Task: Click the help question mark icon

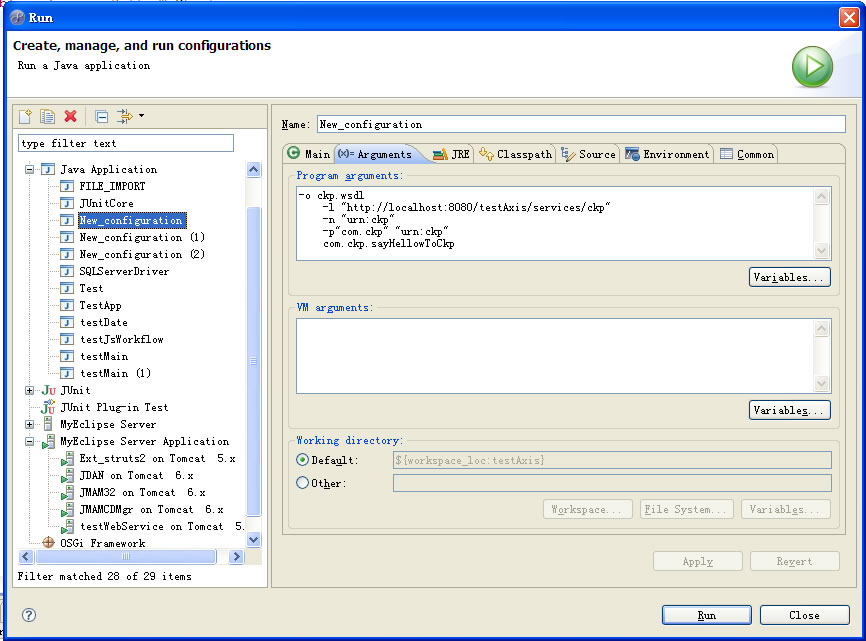Action: click(29, 615)
